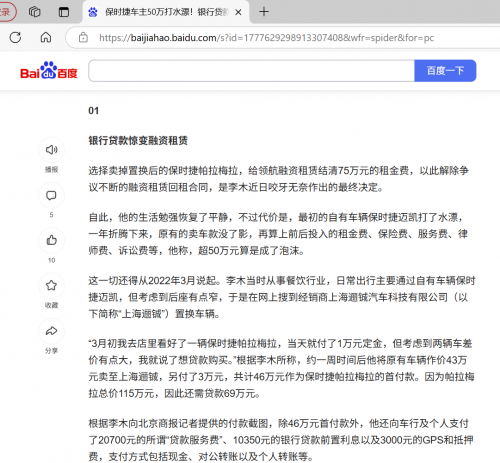
Task: Click paragraph starting 这一切还得从2022年3月说起
Action: coord(282,297)
